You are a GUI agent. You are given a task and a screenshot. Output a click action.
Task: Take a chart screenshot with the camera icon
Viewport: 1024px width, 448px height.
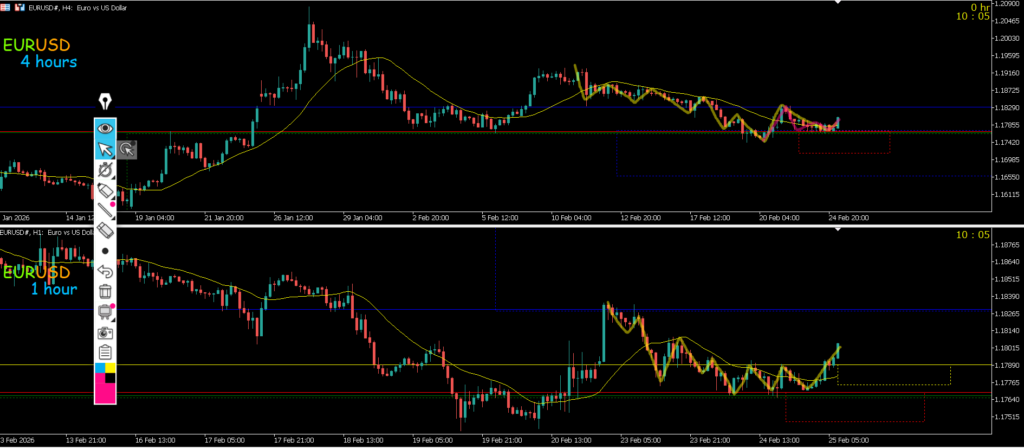(105, 331)
